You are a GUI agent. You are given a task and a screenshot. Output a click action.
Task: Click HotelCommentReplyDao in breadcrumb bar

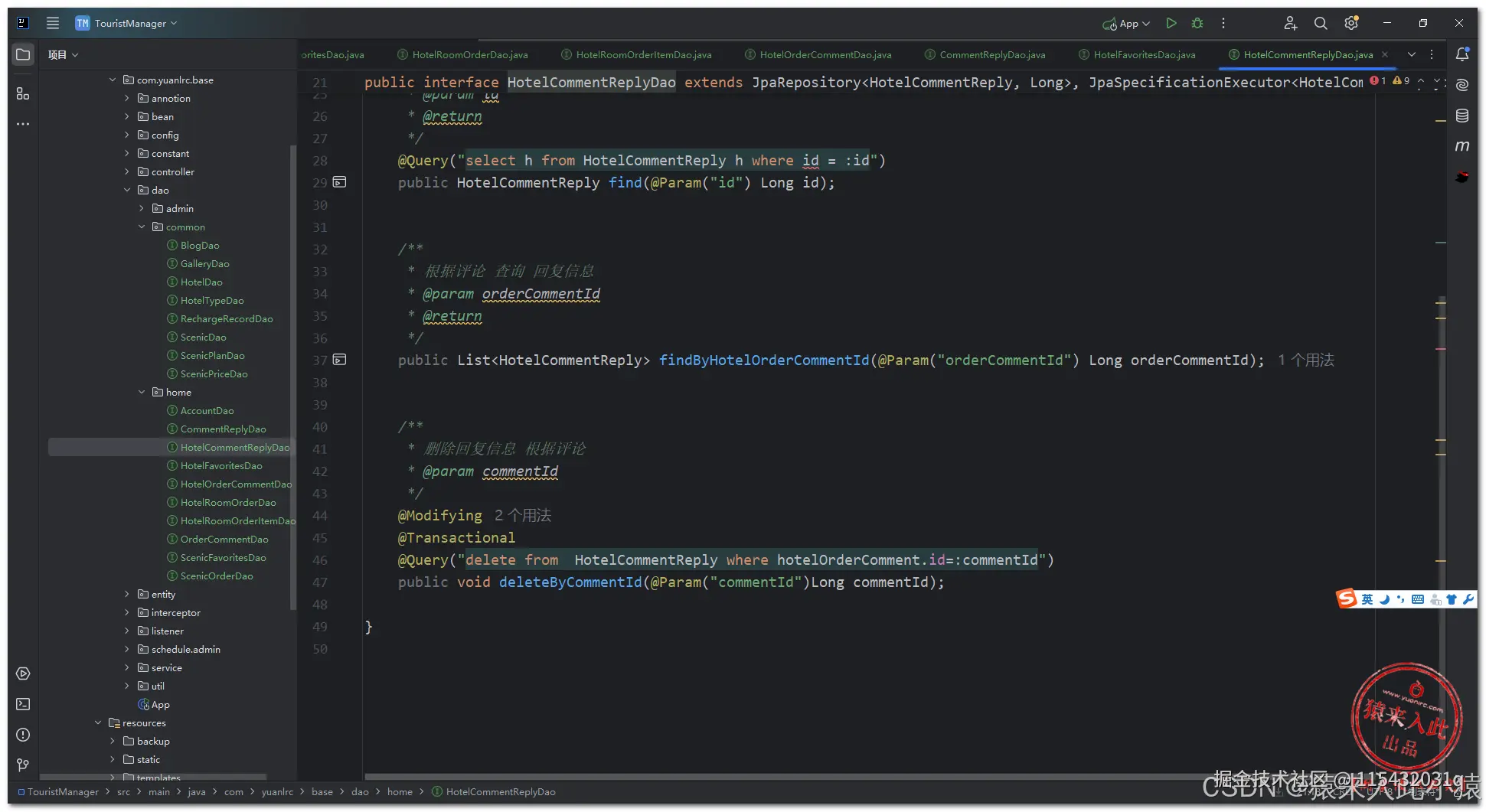coord(501,792)
